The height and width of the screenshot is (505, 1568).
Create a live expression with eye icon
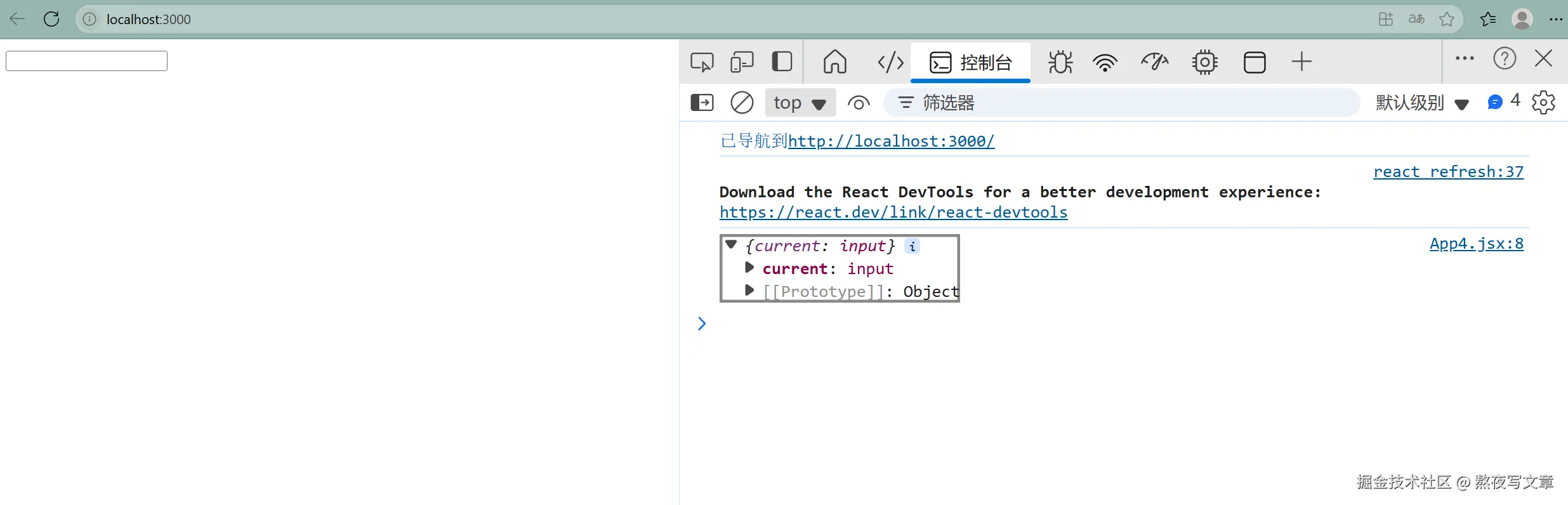coord(859,102)
